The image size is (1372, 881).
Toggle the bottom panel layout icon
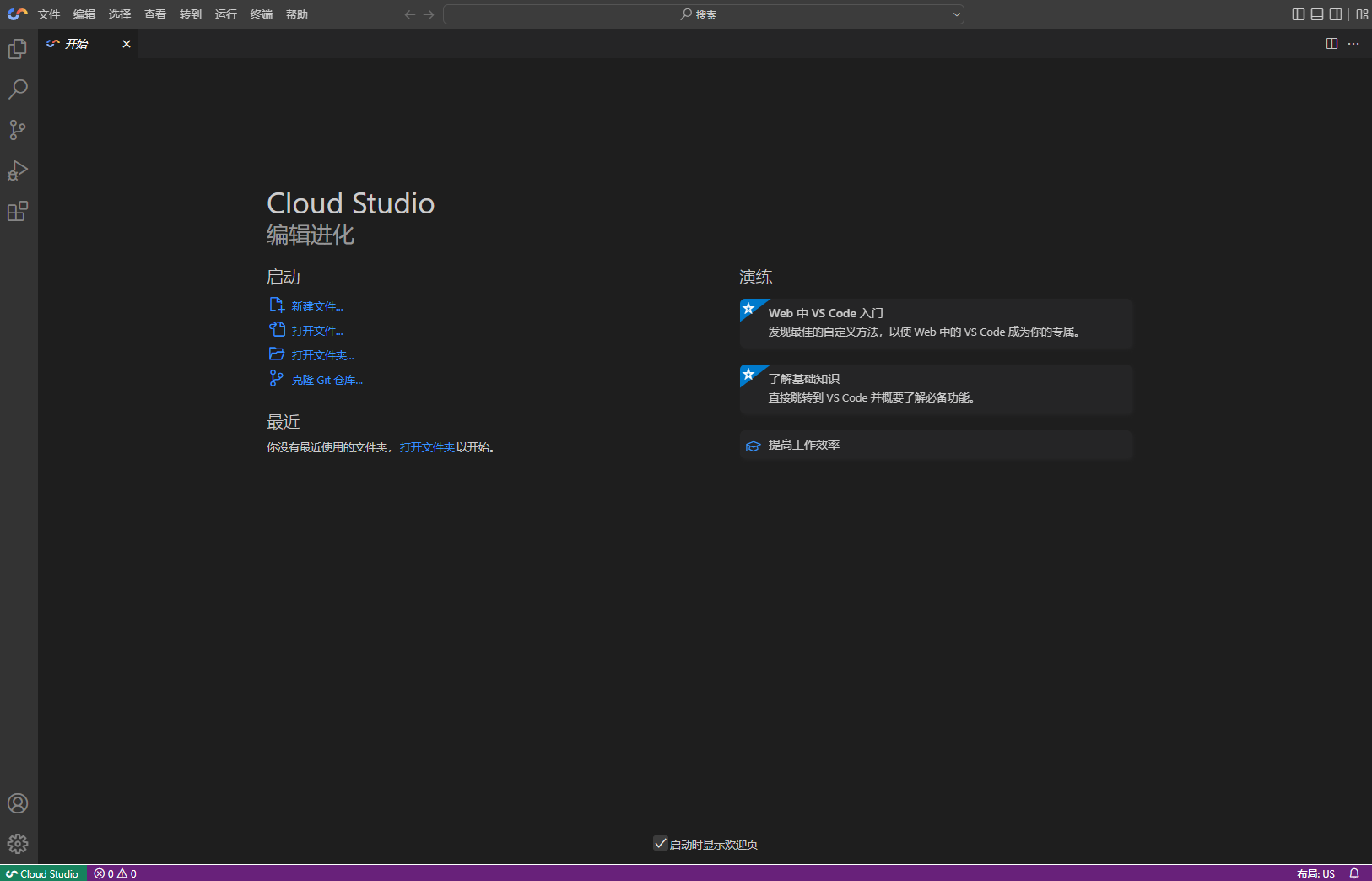coord(1317,14)
